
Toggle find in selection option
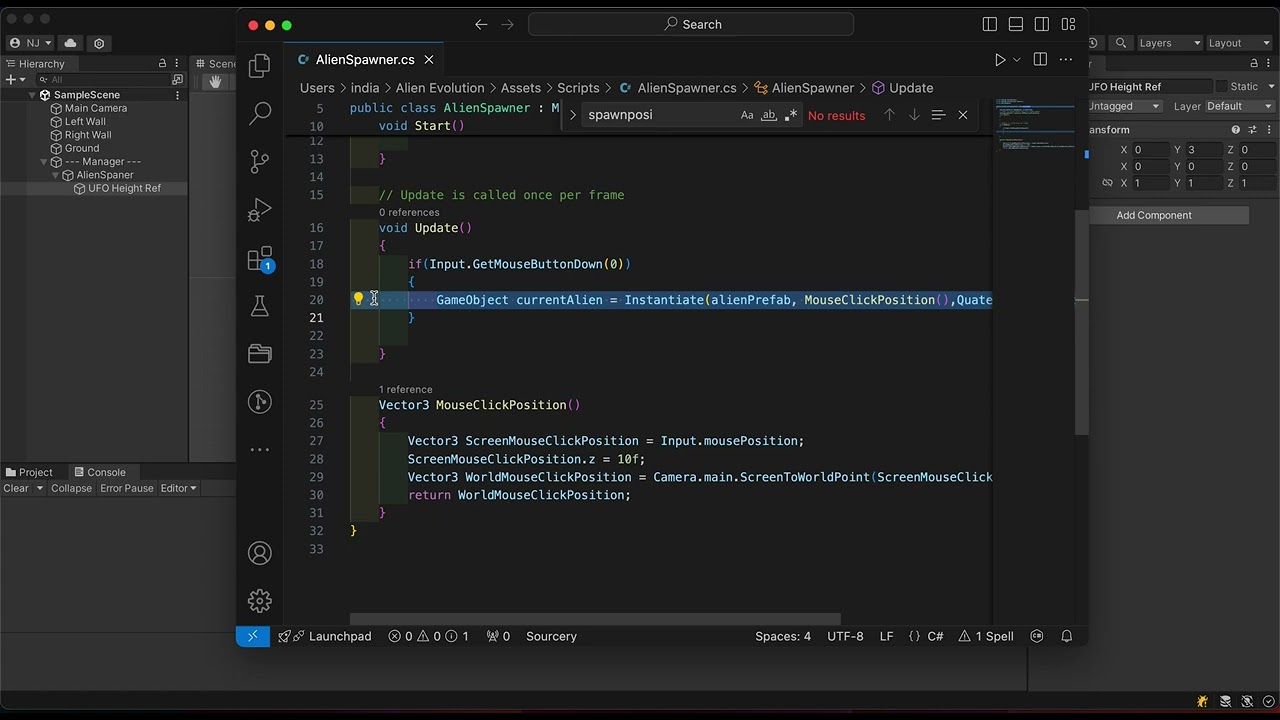click(938, 115)
